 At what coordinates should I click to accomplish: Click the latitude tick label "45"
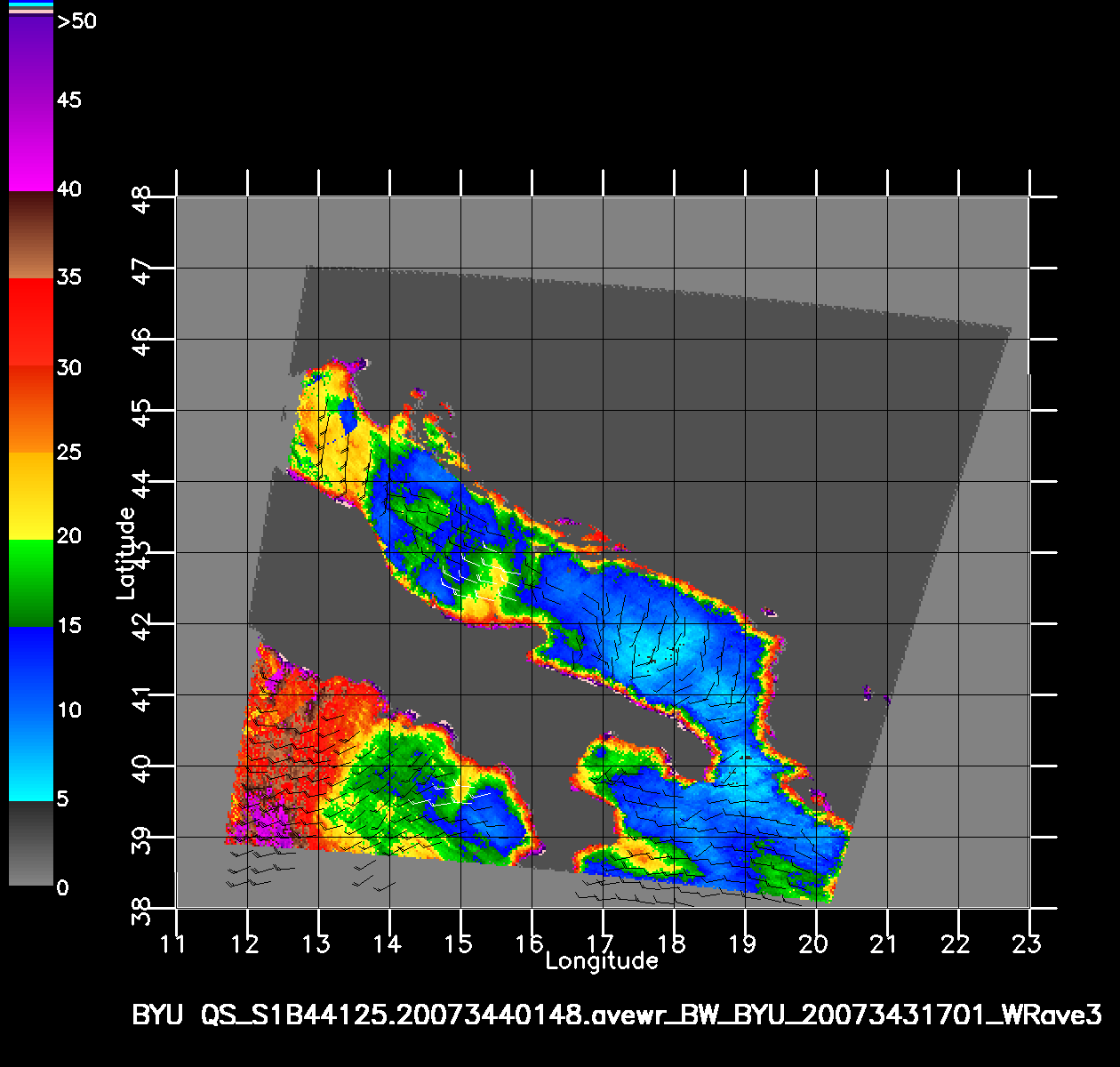[141, 413]
